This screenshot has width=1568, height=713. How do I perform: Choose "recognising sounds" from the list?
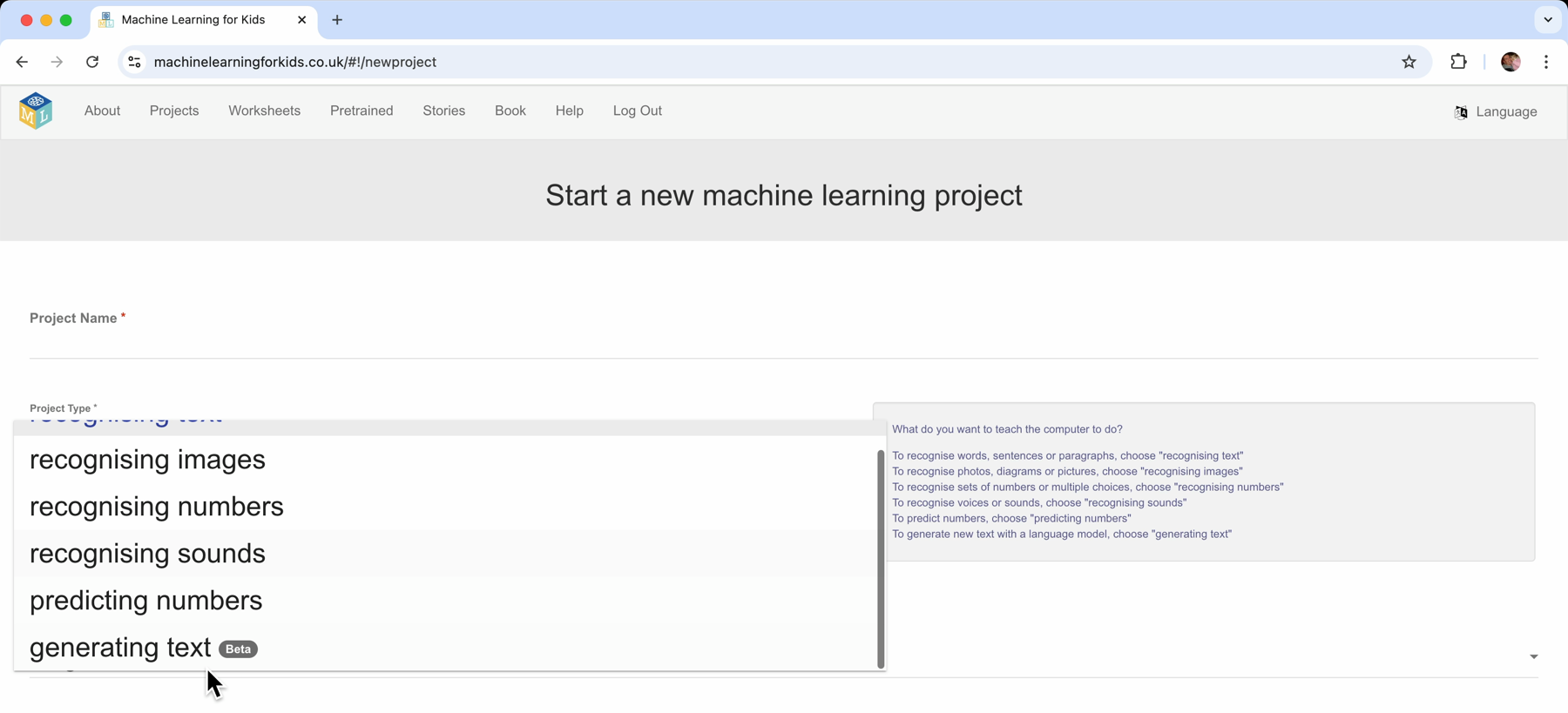[x=147, y=554]
